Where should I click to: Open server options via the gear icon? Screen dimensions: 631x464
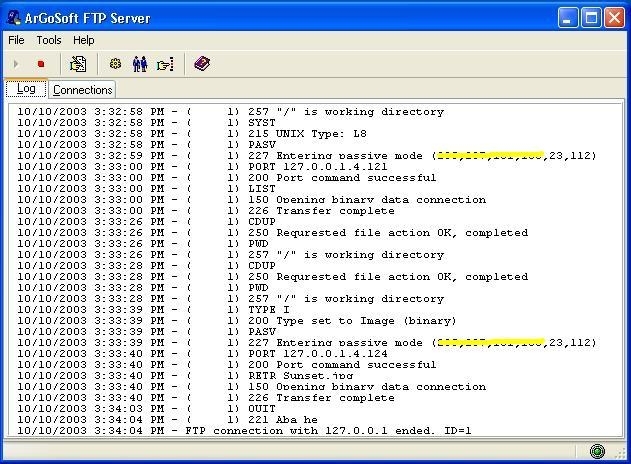coord(115,64)
